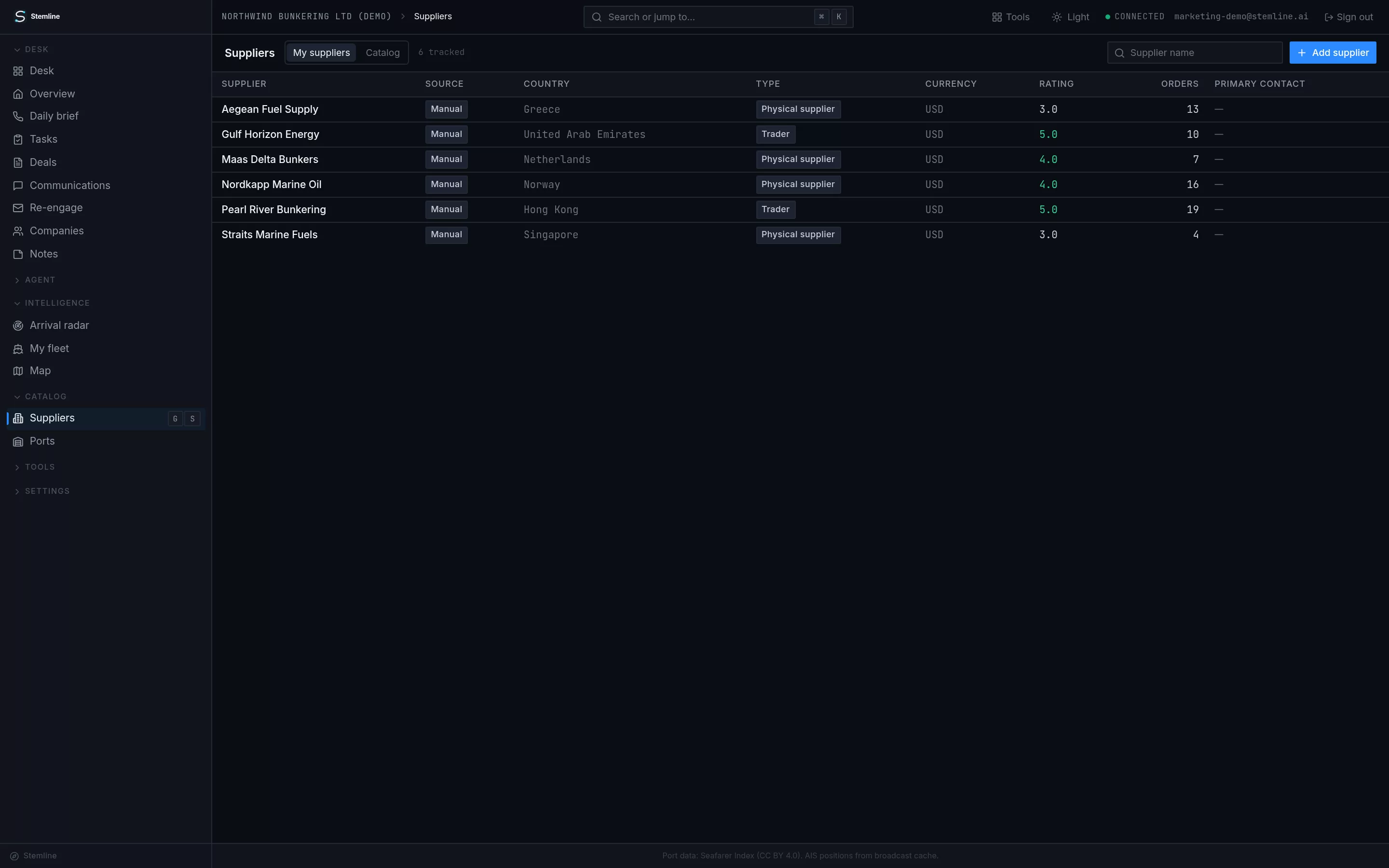Click the Arrival radar icon
The width and height of the screenshot is (1389, 868).
tap(18, 325)
